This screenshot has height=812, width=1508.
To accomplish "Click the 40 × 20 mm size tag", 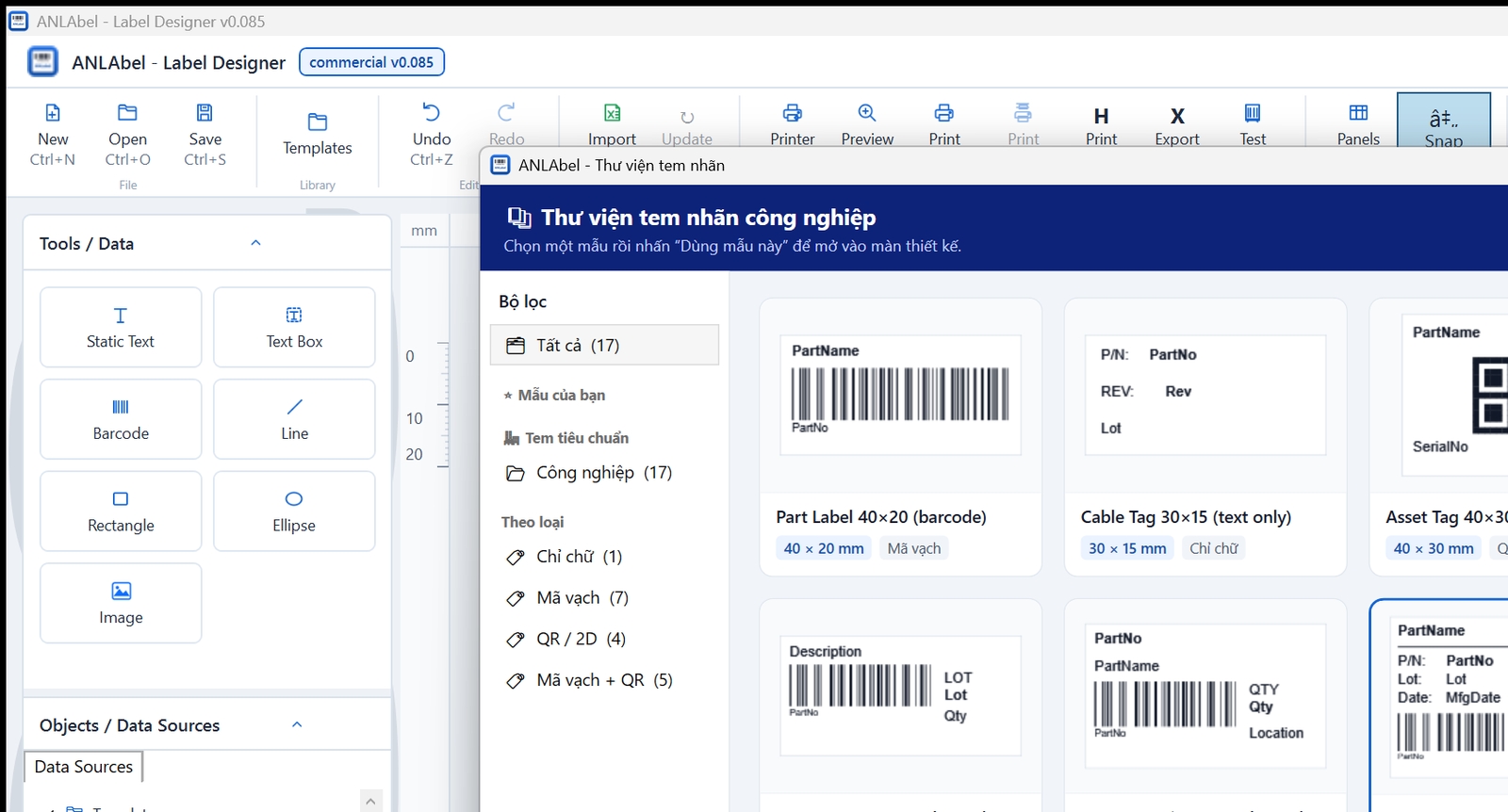I will point(824,548).
